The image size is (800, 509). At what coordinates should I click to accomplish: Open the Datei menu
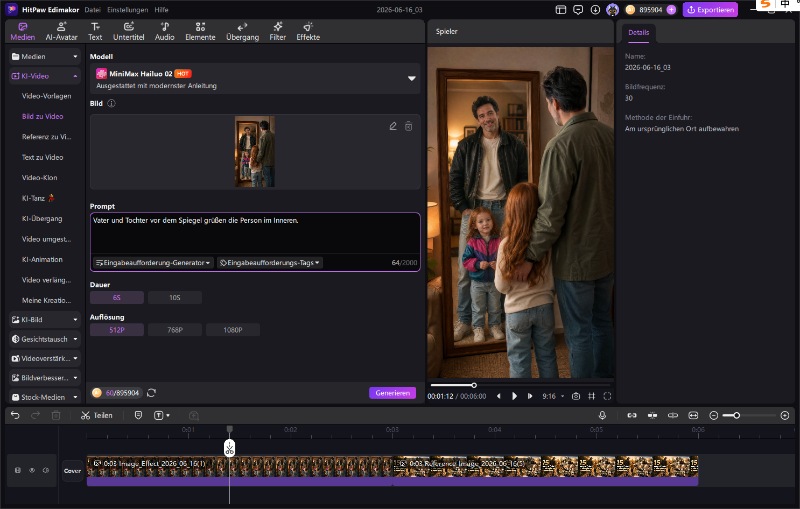pos(92,10)
